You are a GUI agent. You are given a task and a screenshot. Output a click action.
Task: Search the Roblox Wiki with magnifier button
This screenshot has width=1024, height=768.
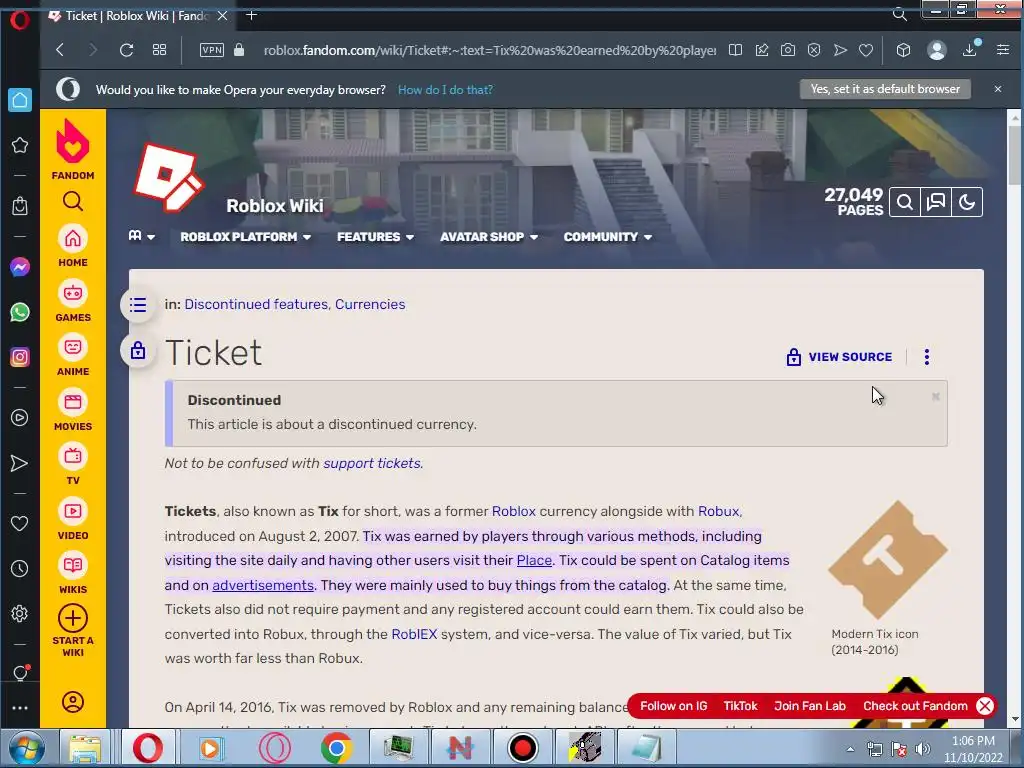904,202
